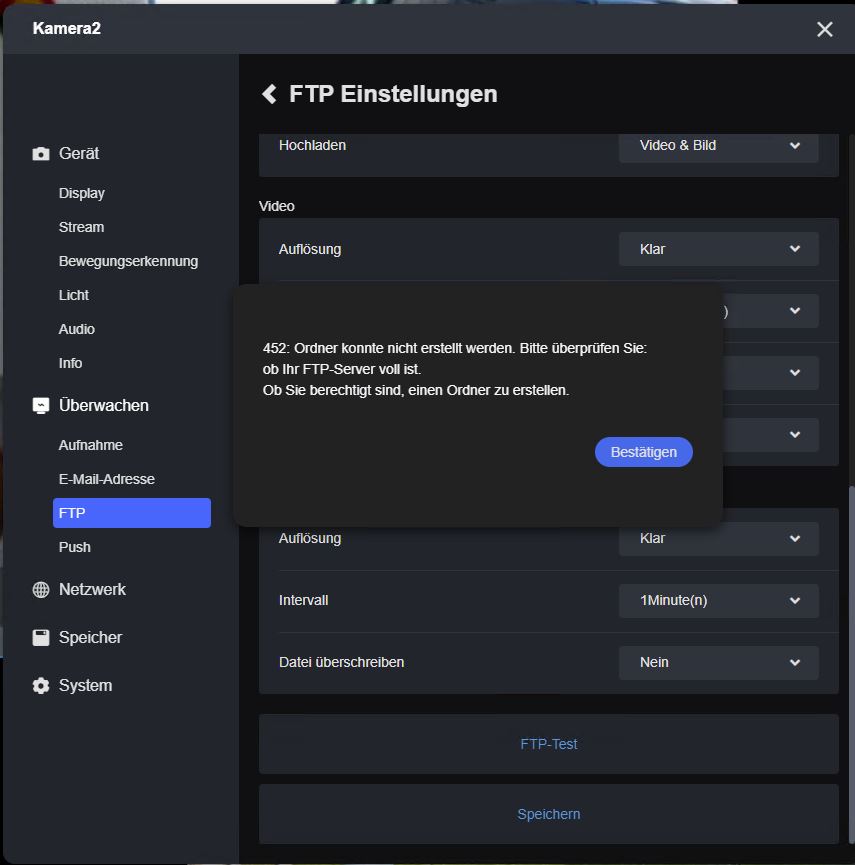The width and height of the screenshot is (855, 865).
Task: Go back using the FTP Einstellungen arrow
Action: click(x=269, y=94)
